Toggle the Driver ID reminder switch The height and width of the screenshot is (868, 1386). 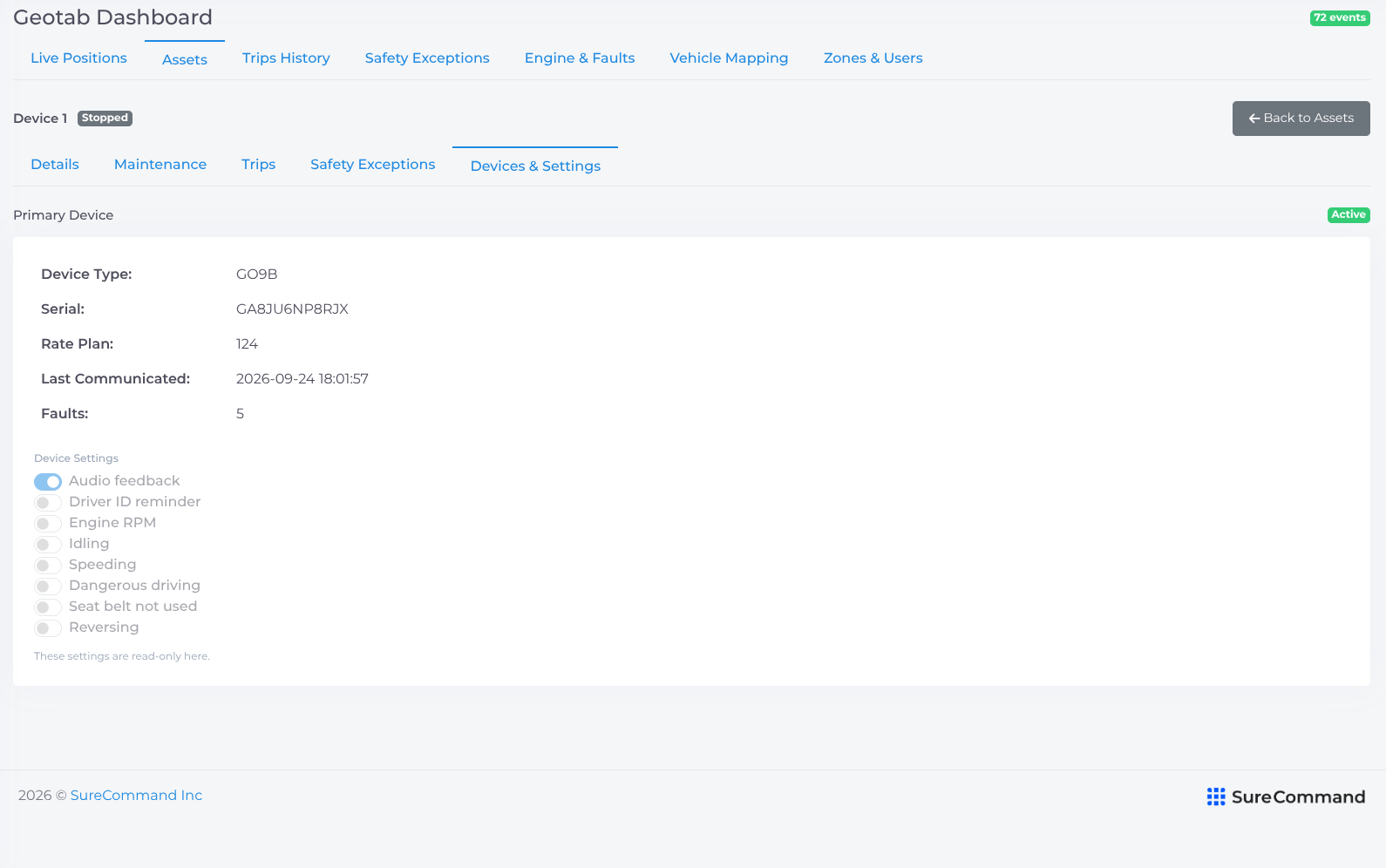(48, 503)
